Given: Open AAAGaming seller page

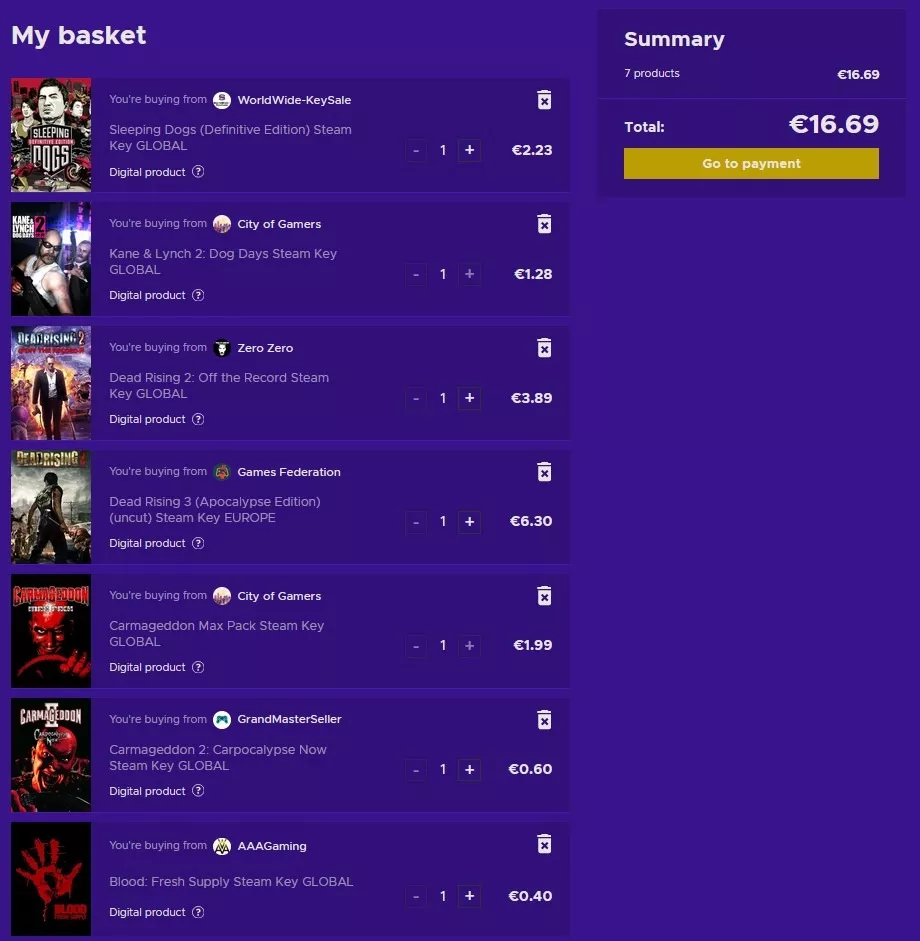Looking at the screenshot, I should pos(272,846).
